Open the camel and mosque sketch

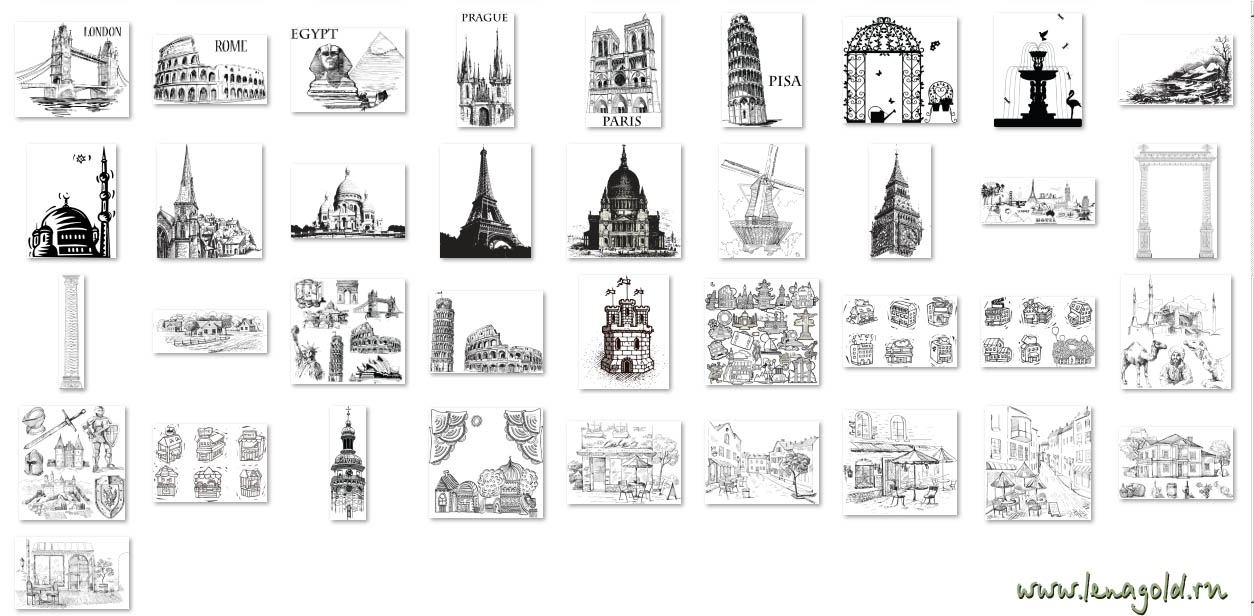[x=1175, y=332]
